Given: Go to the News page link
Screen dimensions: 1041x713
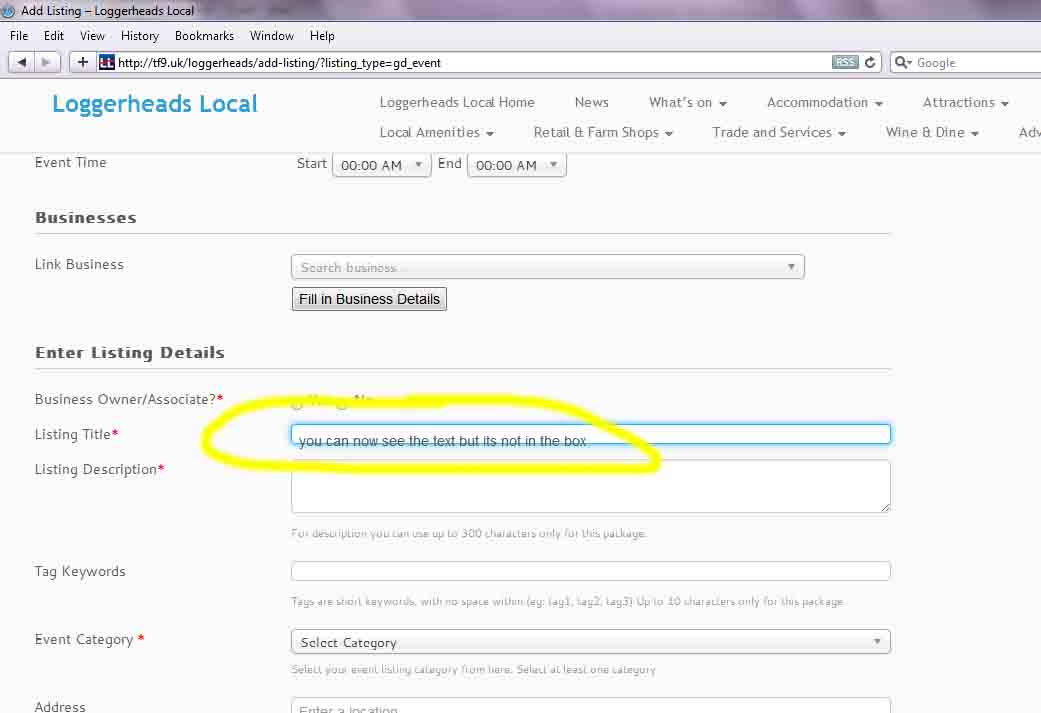Looking at the screenshot, I should [x=591, y=102].
